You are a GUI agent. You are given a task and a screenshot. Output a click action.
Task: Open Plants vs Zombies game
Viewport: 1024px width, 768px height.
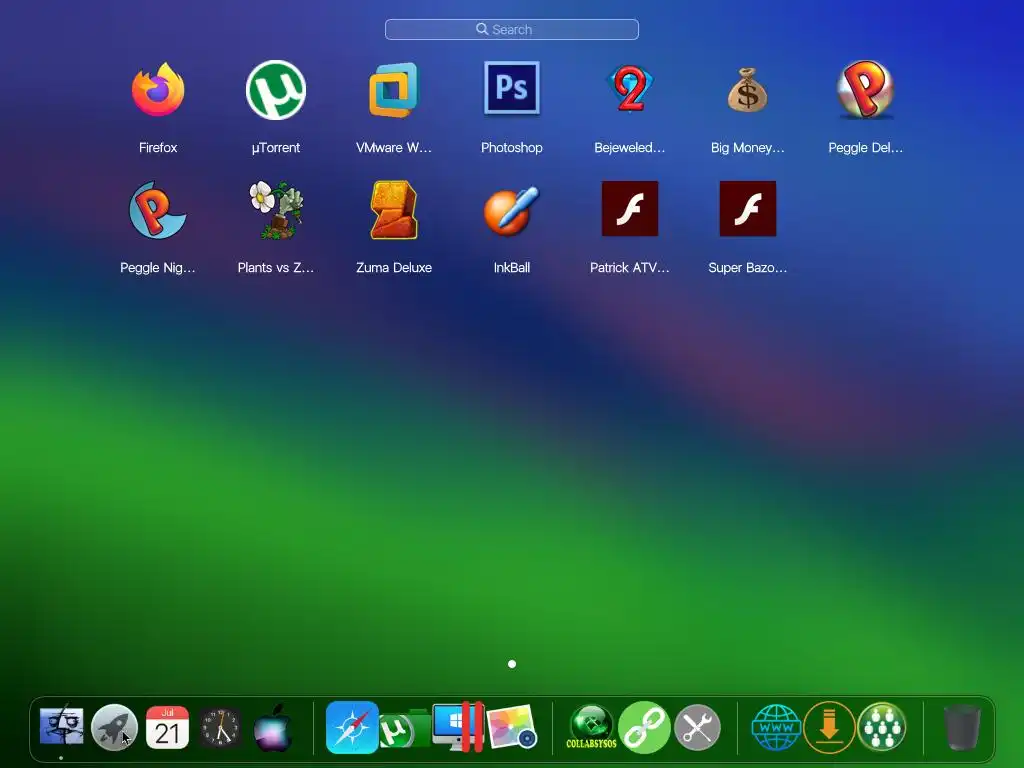click(x=276, y=210)
